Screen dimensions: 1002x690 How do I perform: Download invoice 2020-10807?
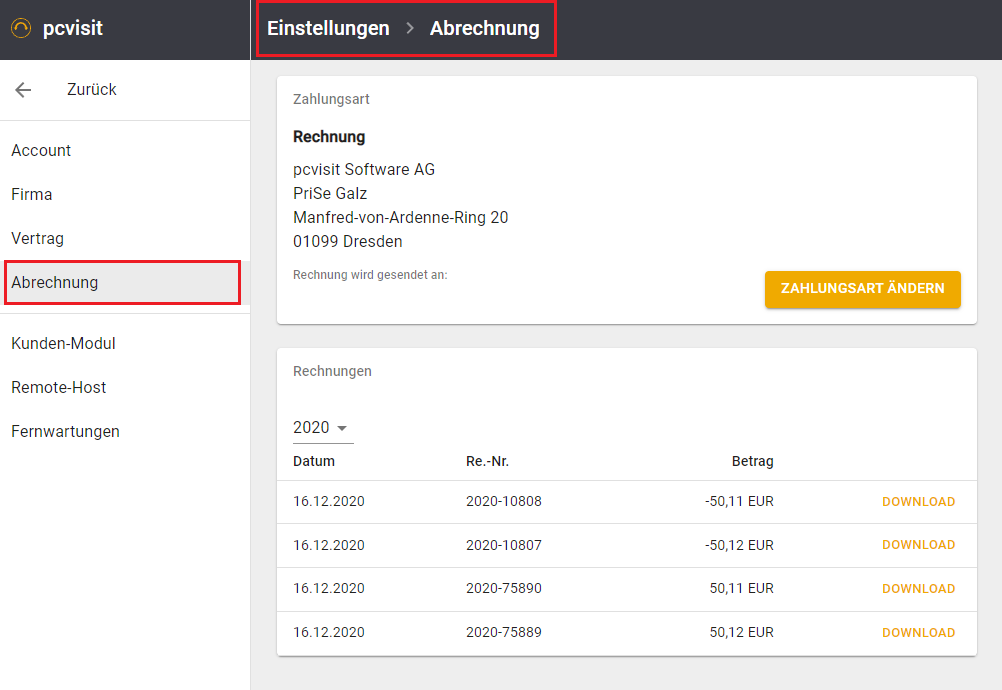pyautogui.click(x=918, y=545)
